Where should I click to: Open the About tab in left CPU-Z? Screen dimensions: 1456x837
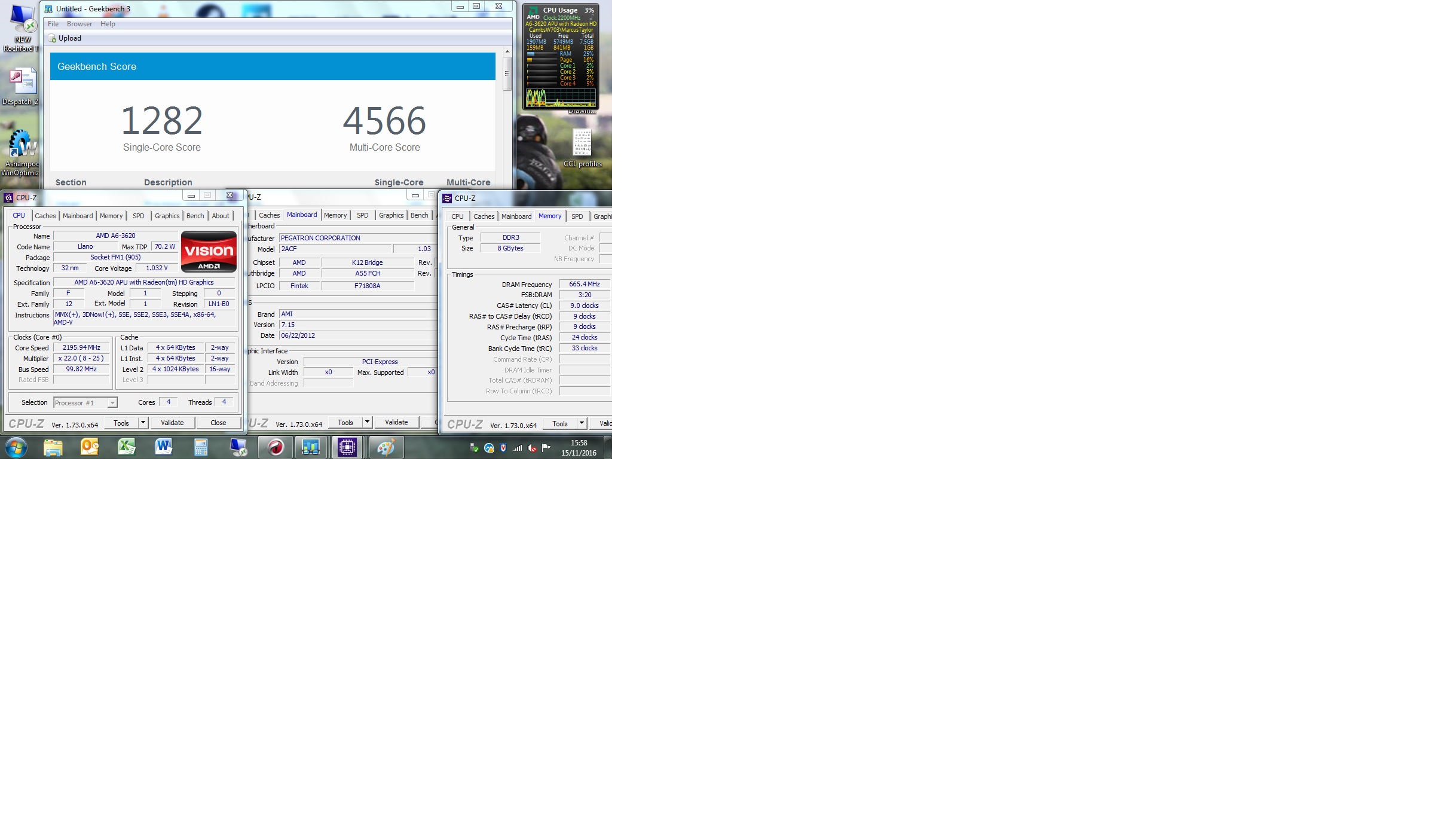(x=221, y=216)
